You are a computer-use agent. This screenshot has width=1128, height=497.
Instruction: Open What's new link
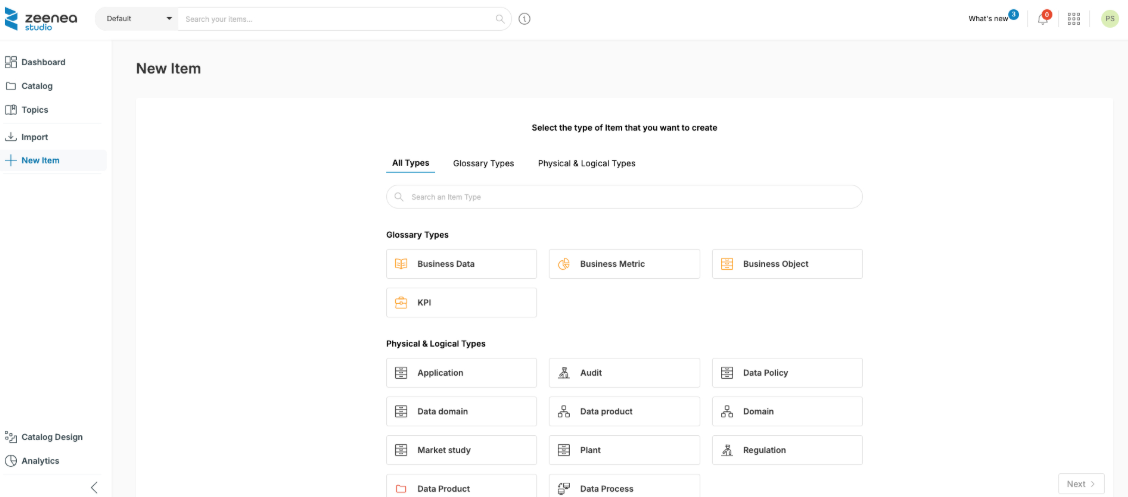(x=988, y=19)
